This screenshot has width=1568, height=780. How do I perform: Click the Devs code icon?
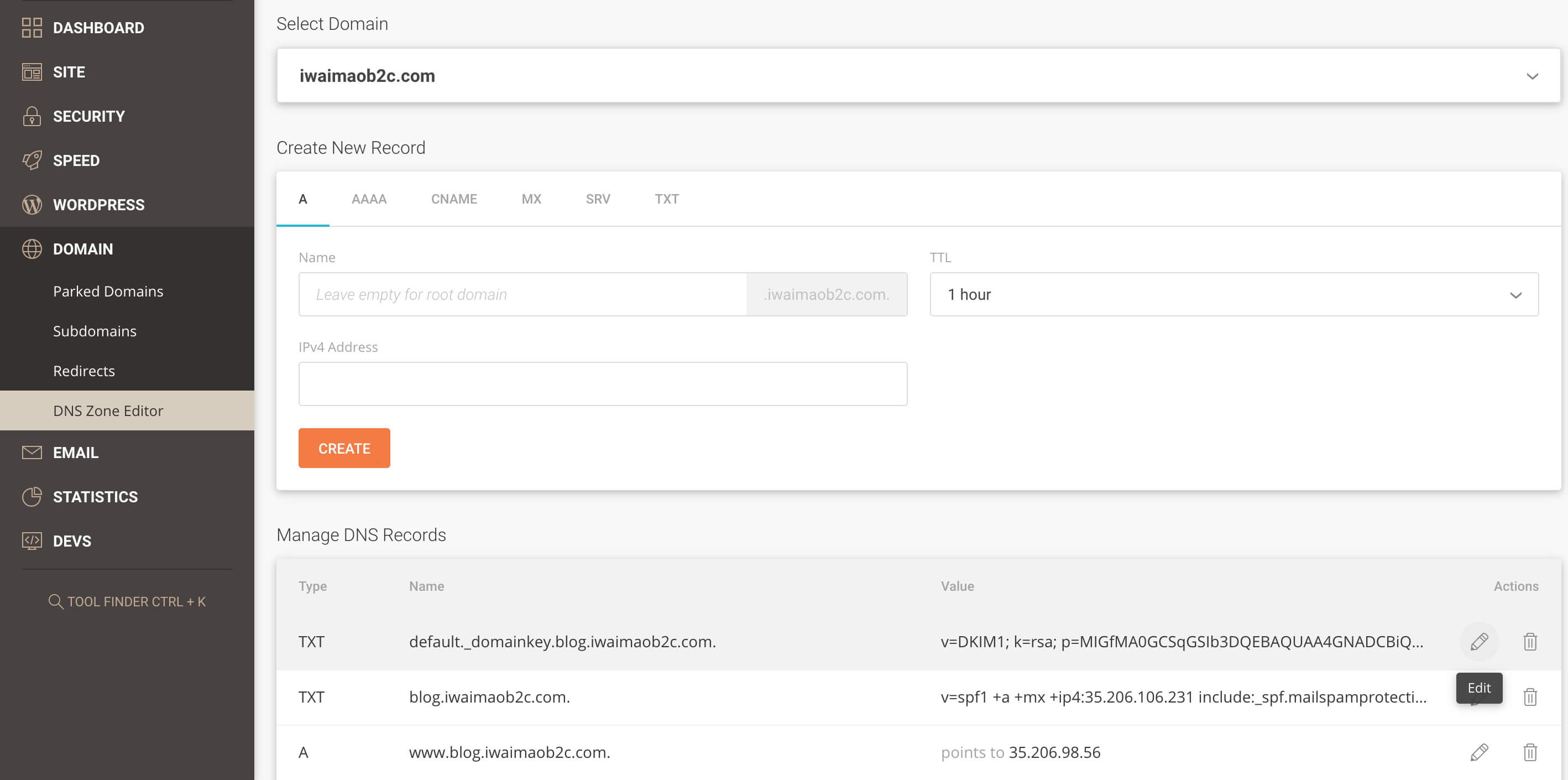pos(32,540)
